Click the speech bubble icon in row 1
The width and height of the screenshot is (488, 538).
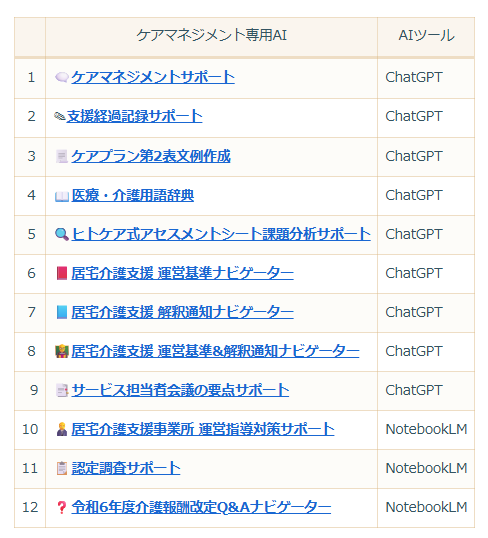pos(62,78)
